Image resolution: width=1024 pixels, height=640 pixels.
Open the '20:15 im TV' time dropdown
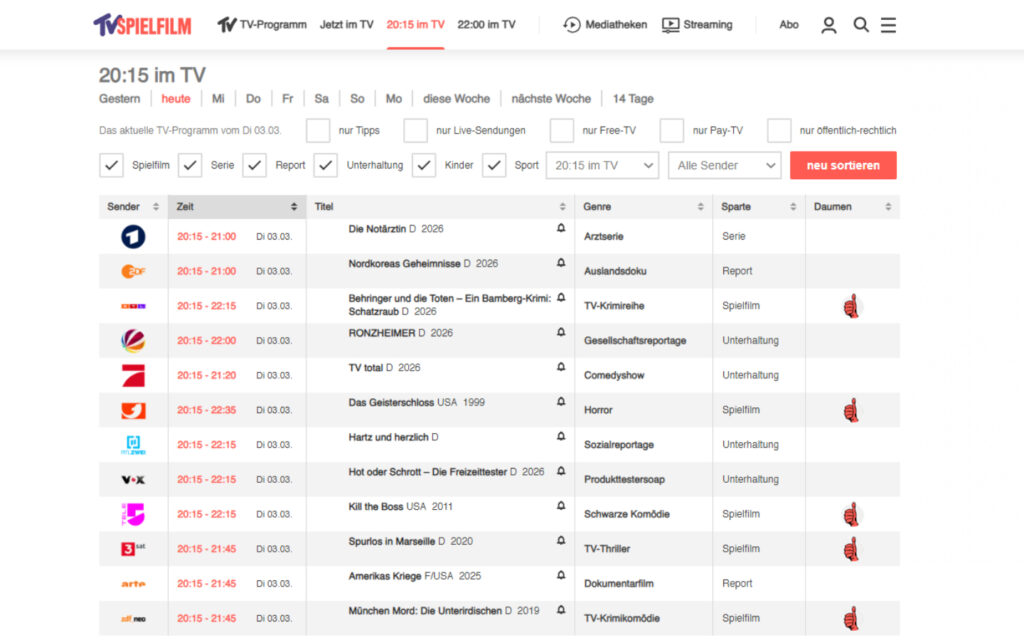click(602, 166)
